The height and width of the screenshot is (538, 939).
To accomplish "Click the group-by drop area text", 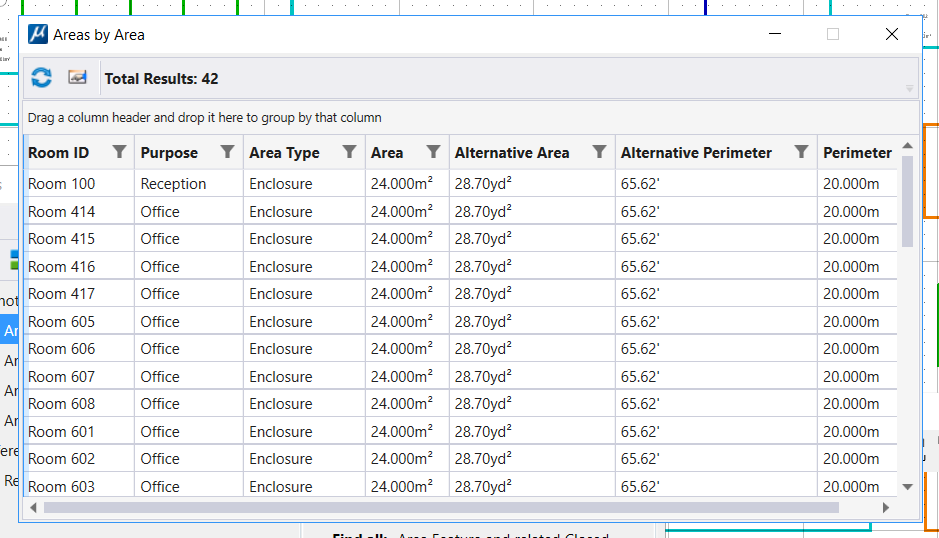I will point(205,117).
